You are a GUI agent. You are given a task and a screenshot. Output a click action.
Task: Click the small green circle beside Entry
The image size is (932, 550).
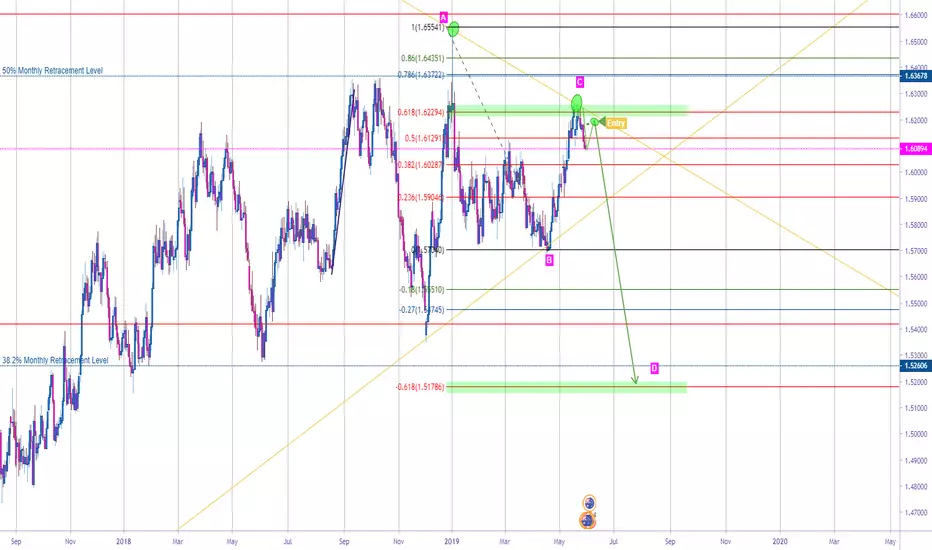[x=594, y=122]
